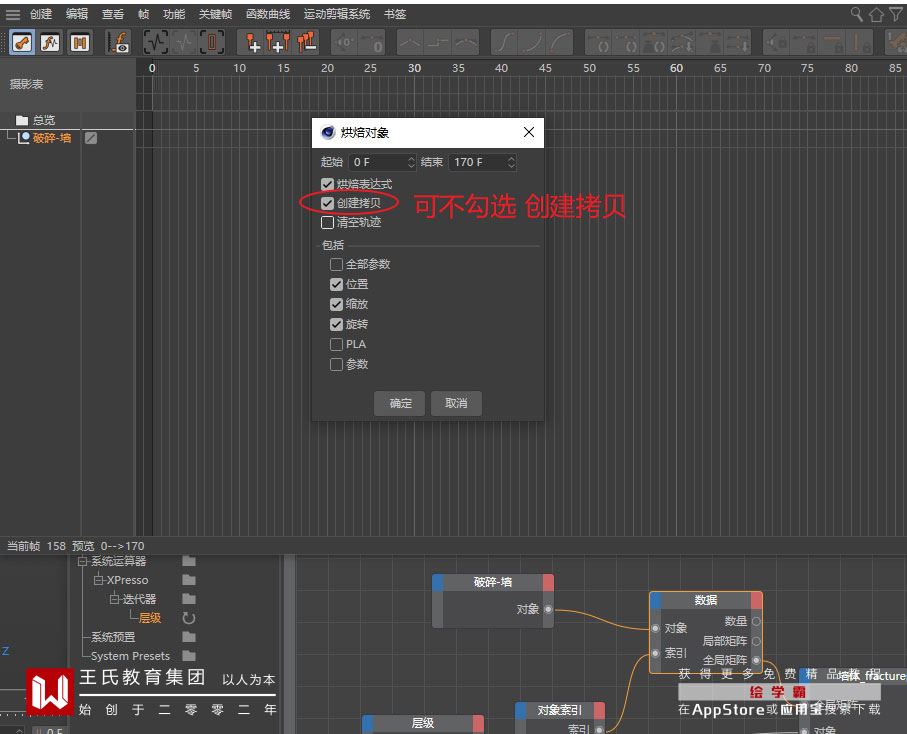The height and width of the screenshot is (734, 907).
Task: Collapse the 系统运算器 tree node
Action: click(x=83, y=561)
